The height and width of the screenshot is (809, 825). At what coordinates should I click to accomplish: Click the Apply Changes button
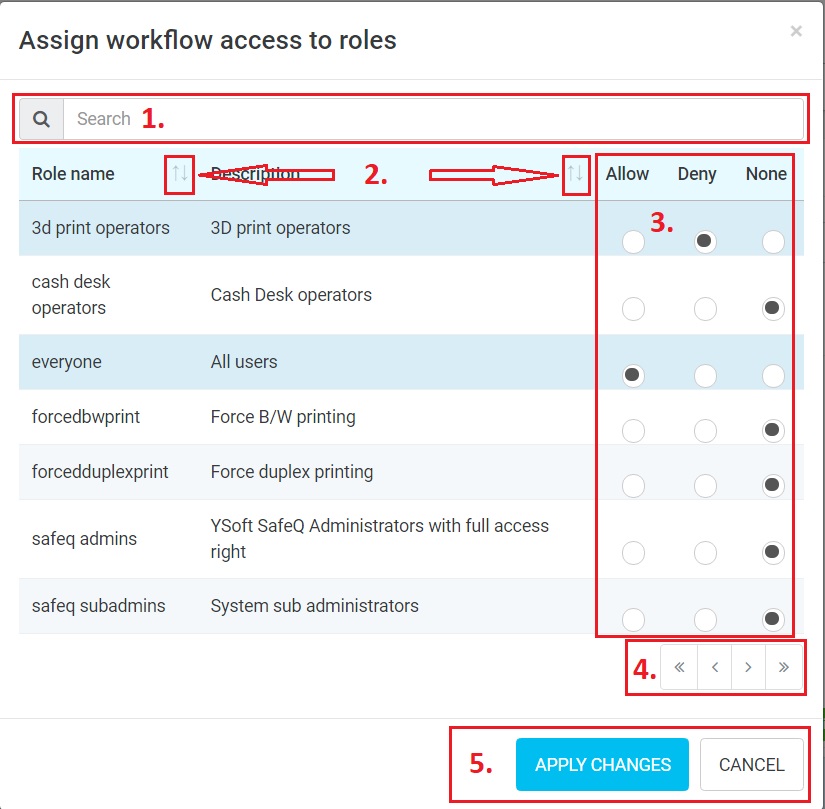coord(602,765)
